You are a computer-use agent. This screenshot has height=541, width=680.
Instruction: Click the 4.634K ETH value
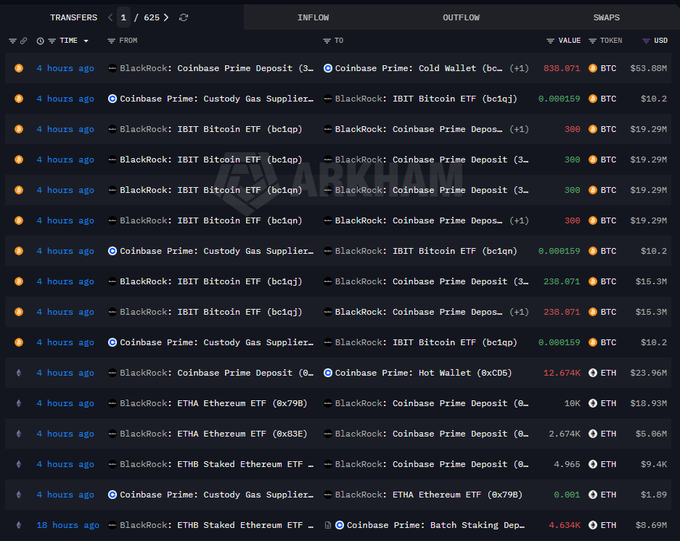[x=564, y=525]
